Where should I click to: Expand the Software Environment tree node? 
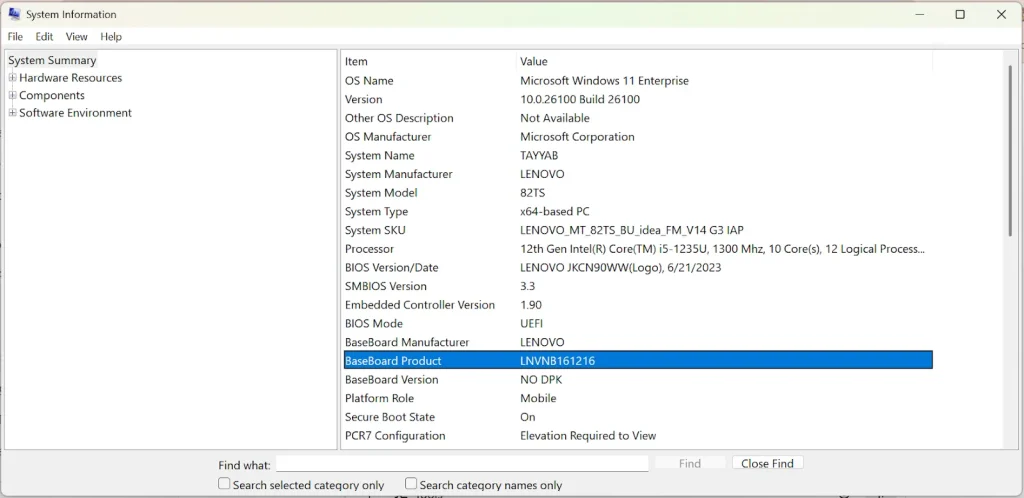[13, 113]
